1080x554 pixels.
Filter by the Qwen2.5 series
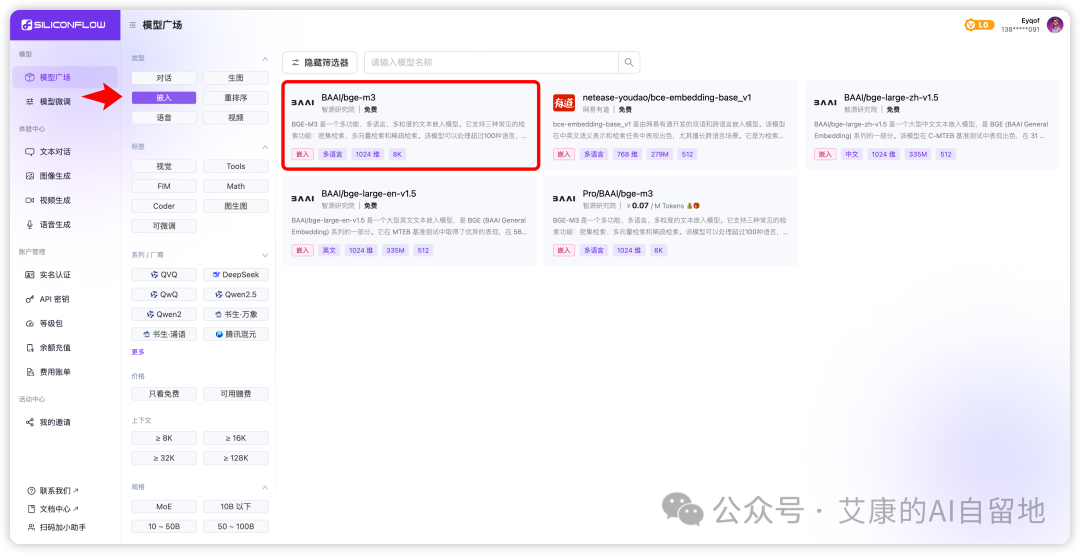[236, 294]
